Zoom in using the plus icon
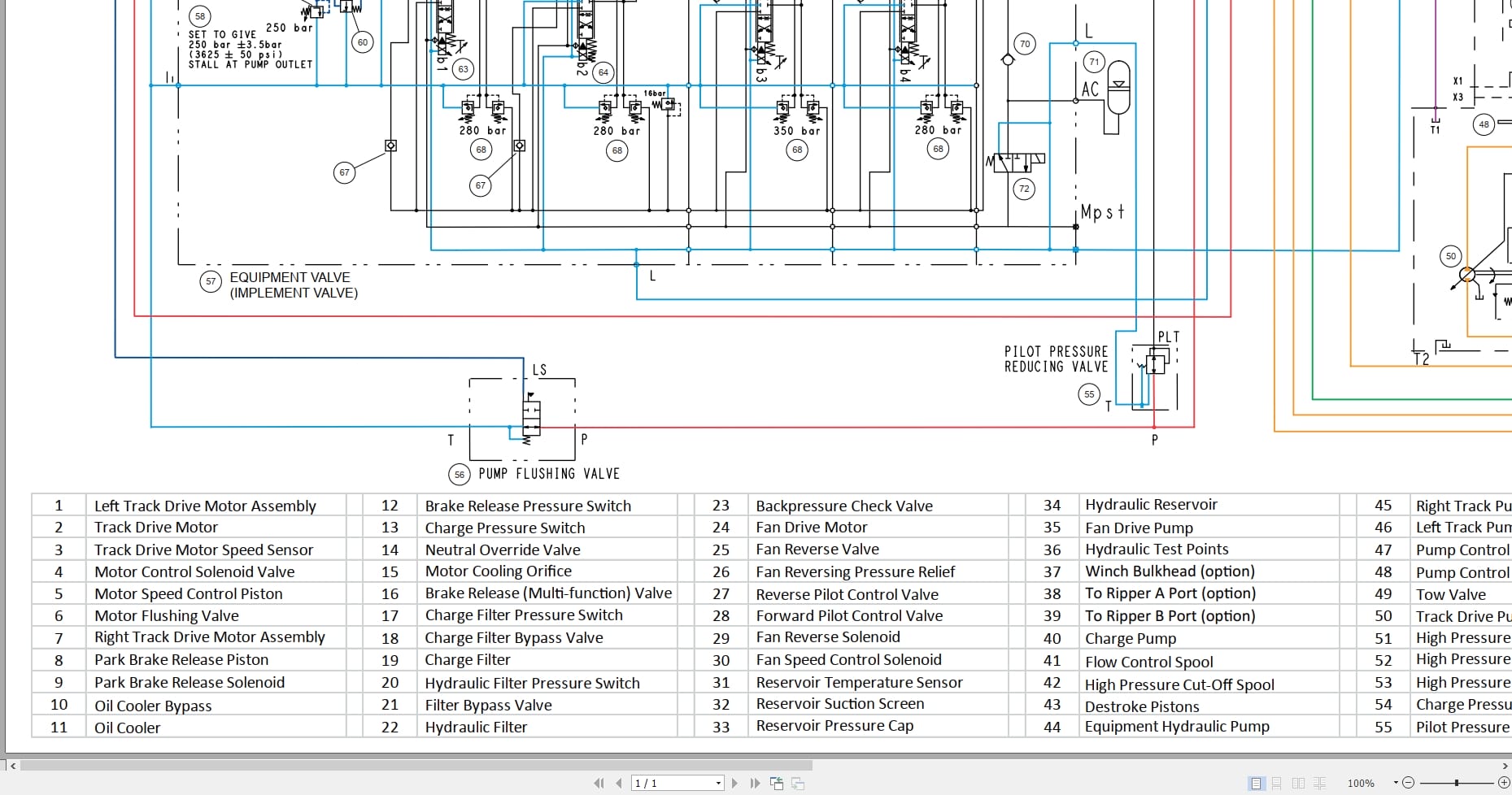Viewport: 1512px width, 795px height. [1505, 783]
